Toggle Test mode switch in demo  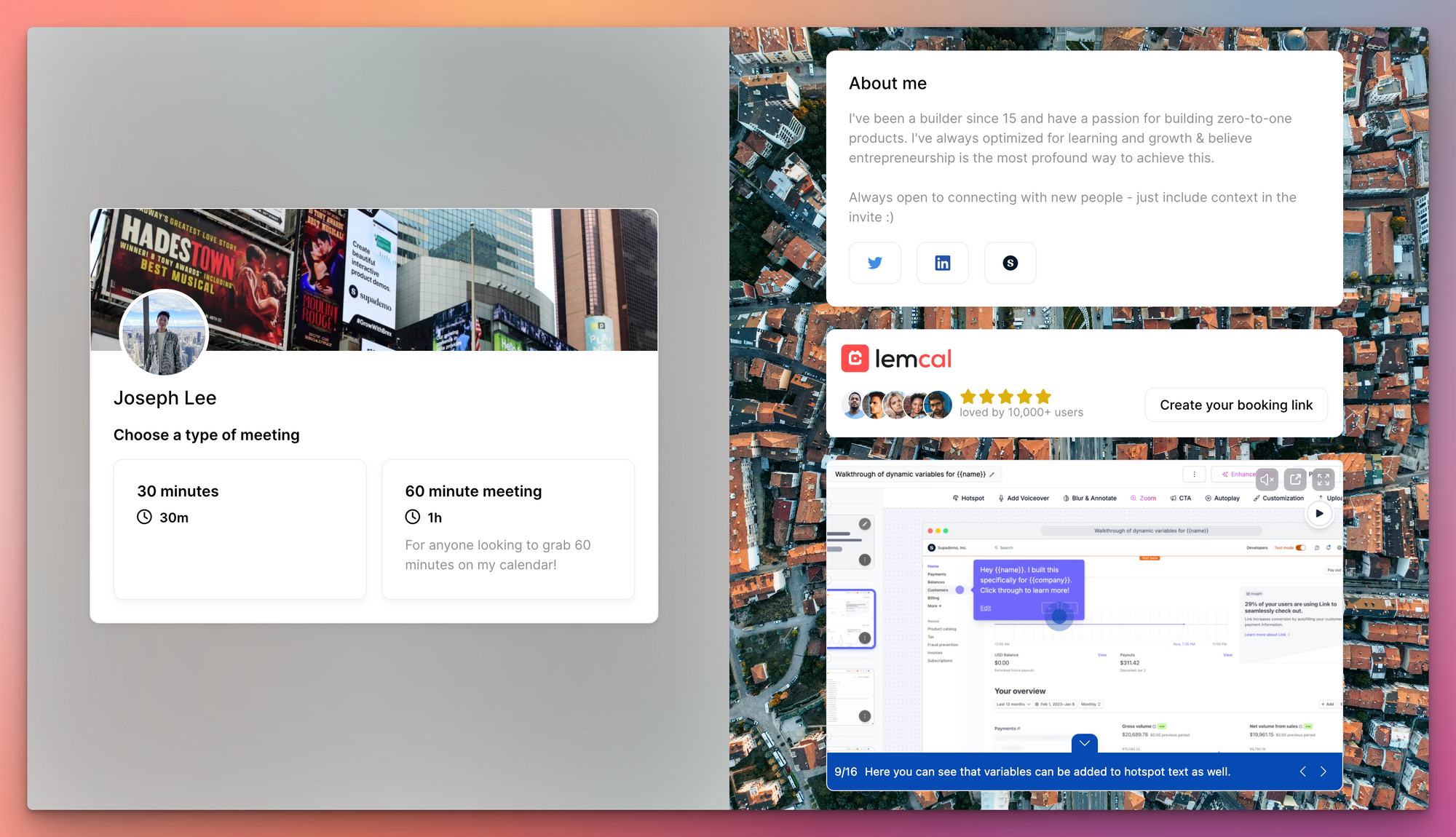1300,547
